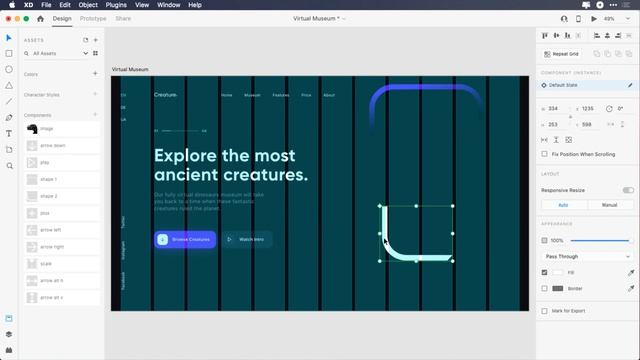Align selection to horizontal center

(x=607, y=36)
